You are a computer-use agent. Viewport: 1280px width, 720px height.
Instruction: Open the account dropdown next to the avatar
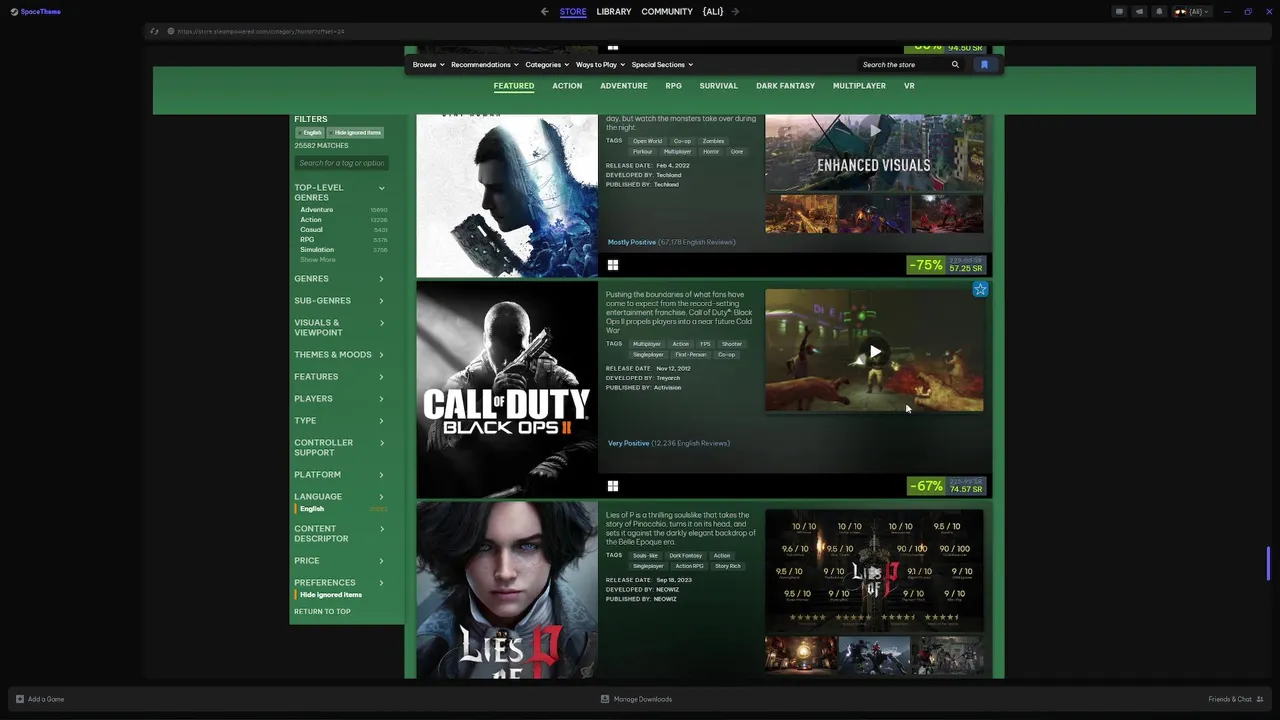pos(1192,12)
